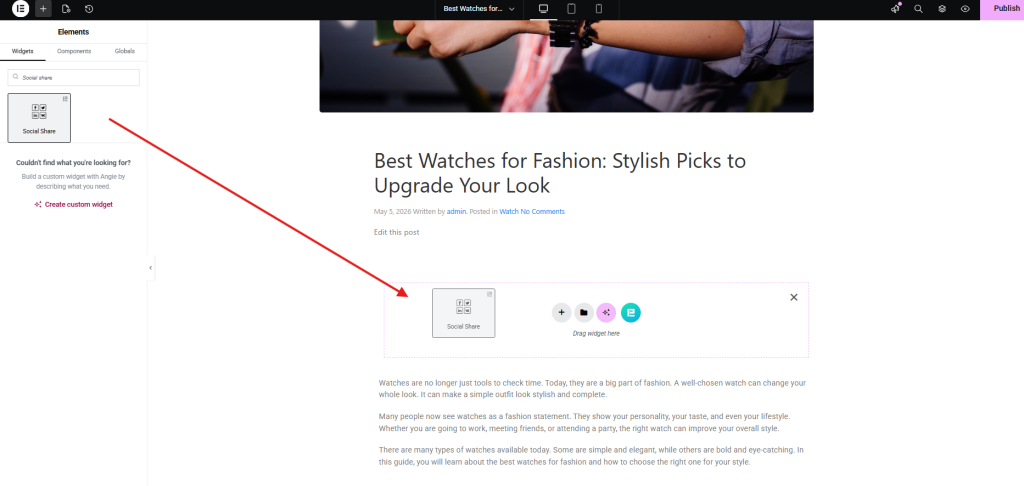The image size is (1024, 486).
Task: Click the 'Drag widget here' text
Action: pyautogui.click(x=596, y=334)
